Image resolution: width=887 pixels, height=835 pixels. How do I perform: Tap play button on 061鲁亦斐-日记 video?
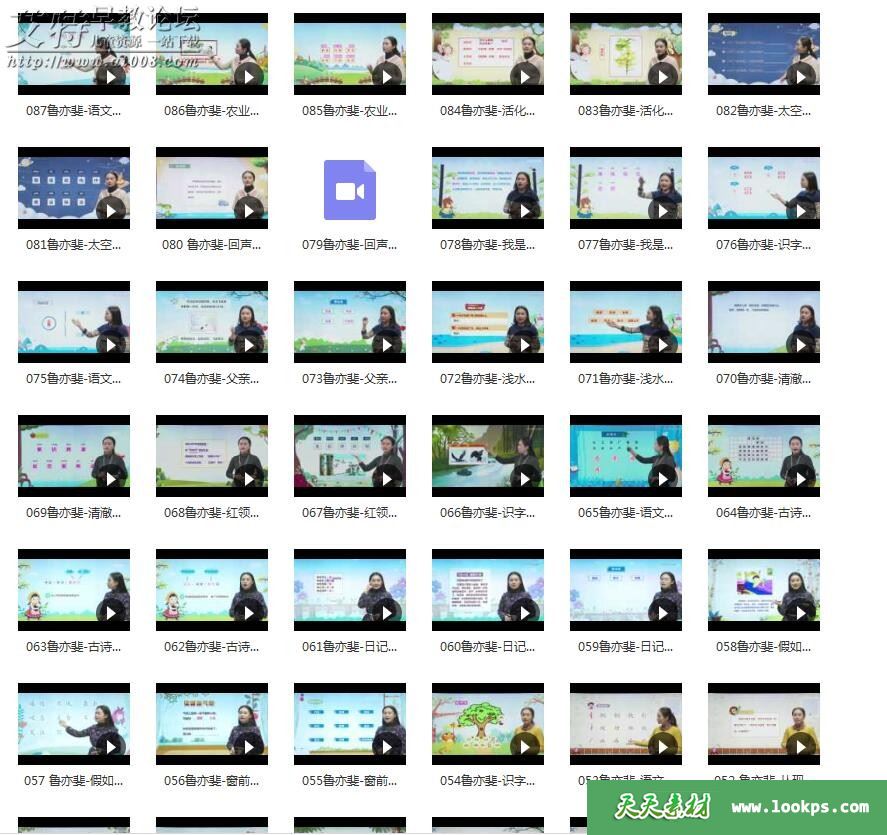tap(386, 611)
